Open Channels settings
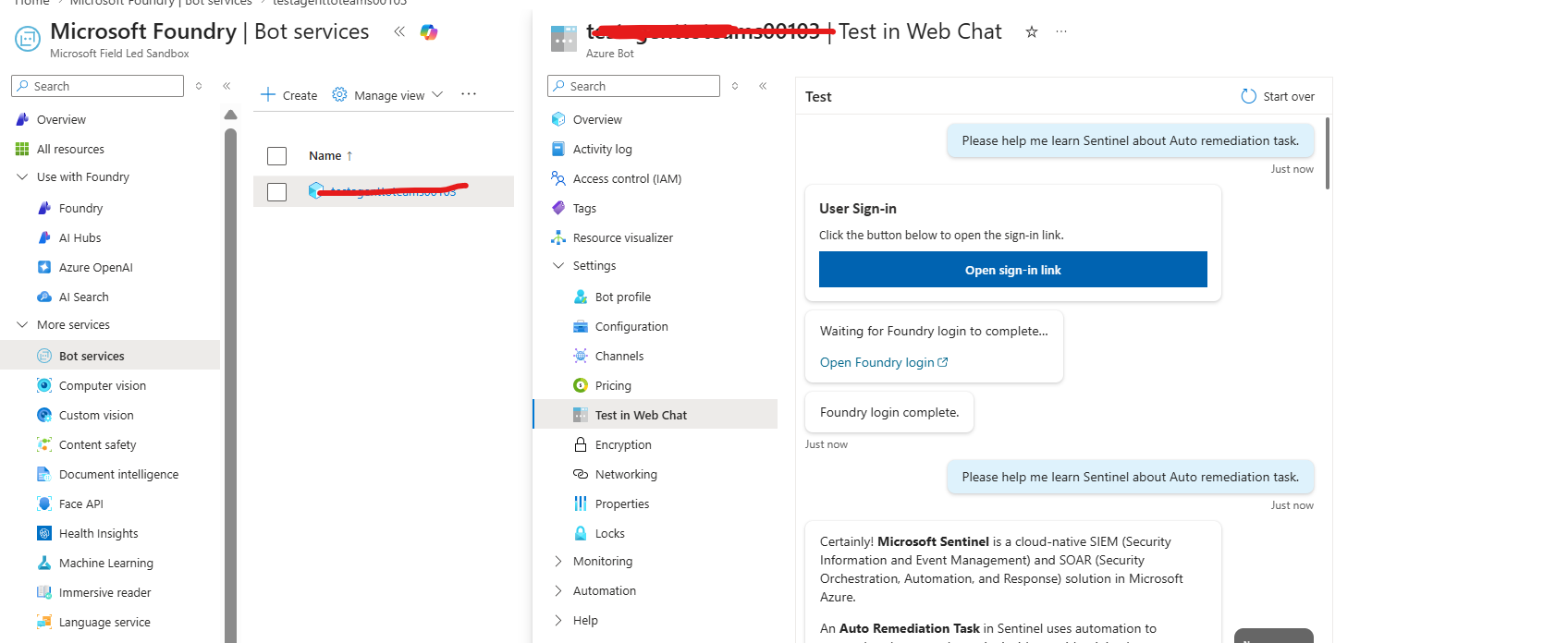Image resolution: width=1568 pixels, height=643 pixels. (x=619, y=356)
